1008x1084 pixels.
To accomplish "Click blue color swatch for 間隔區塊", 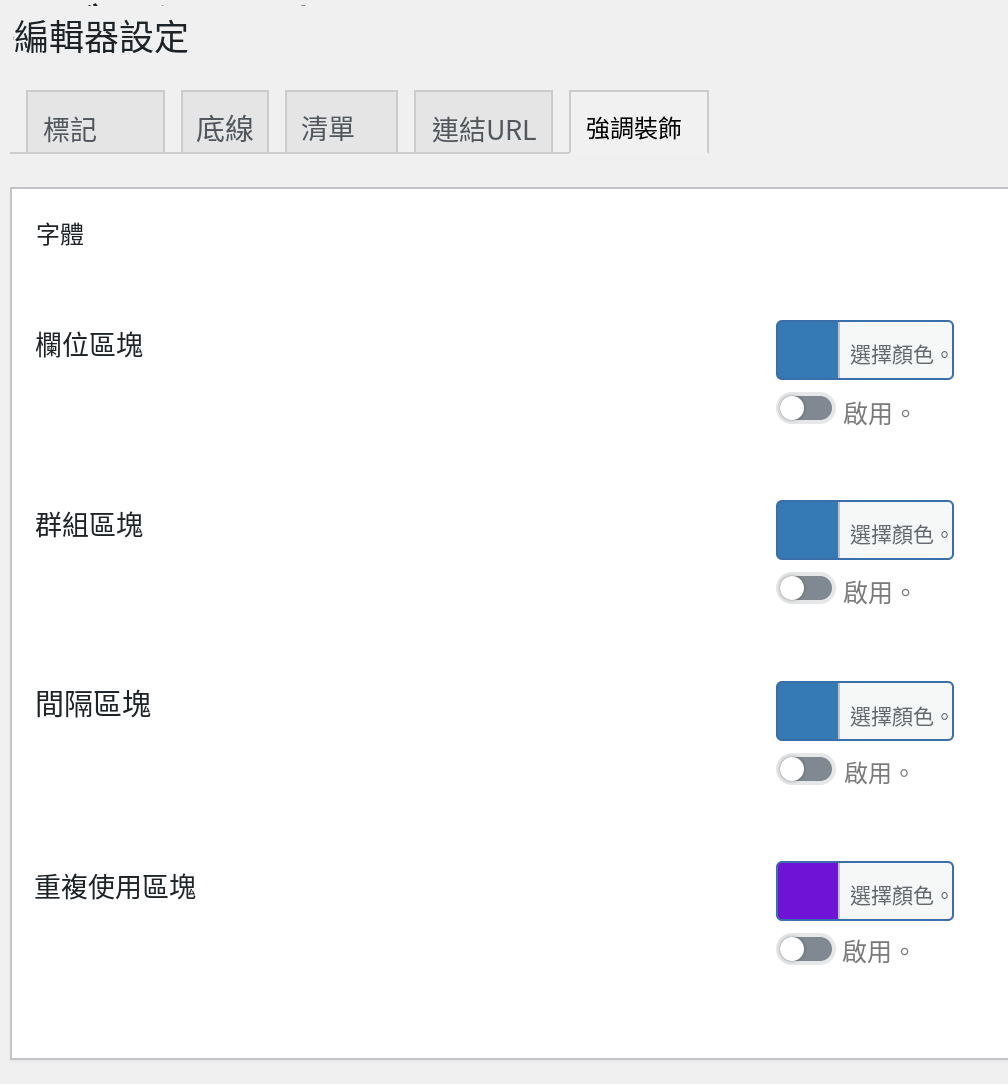I will tap(808, 711).
